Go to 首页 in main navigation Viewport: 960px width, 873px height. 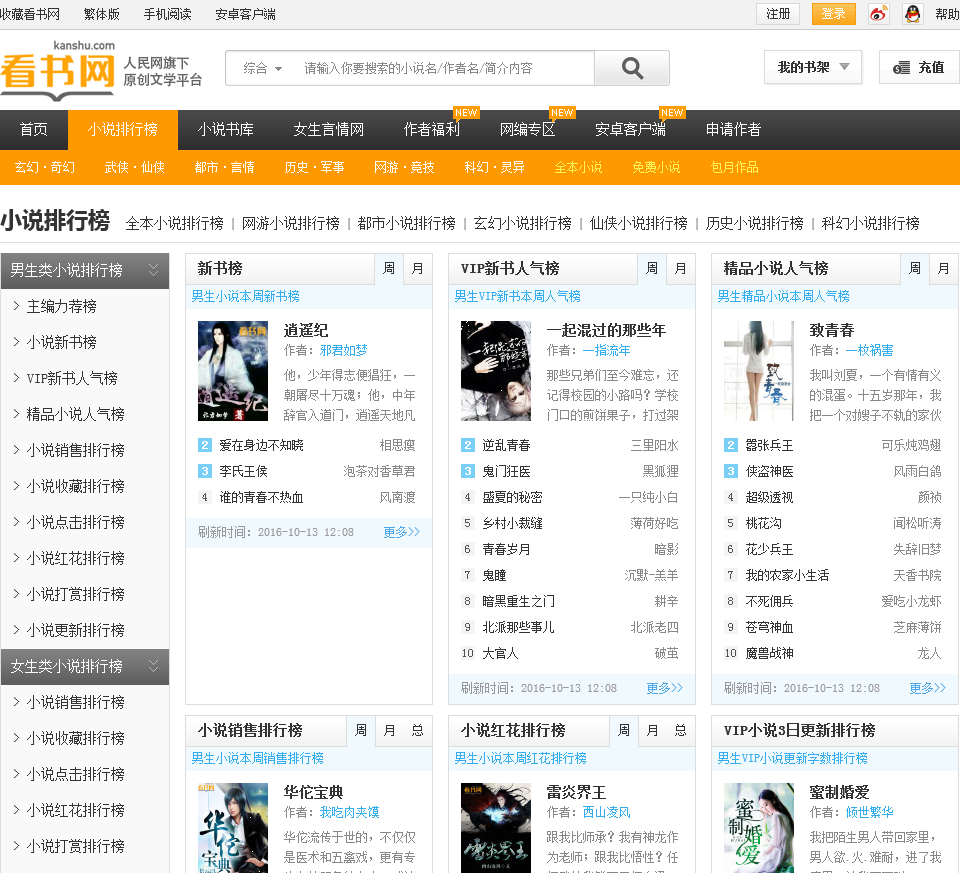coord(34,130)
